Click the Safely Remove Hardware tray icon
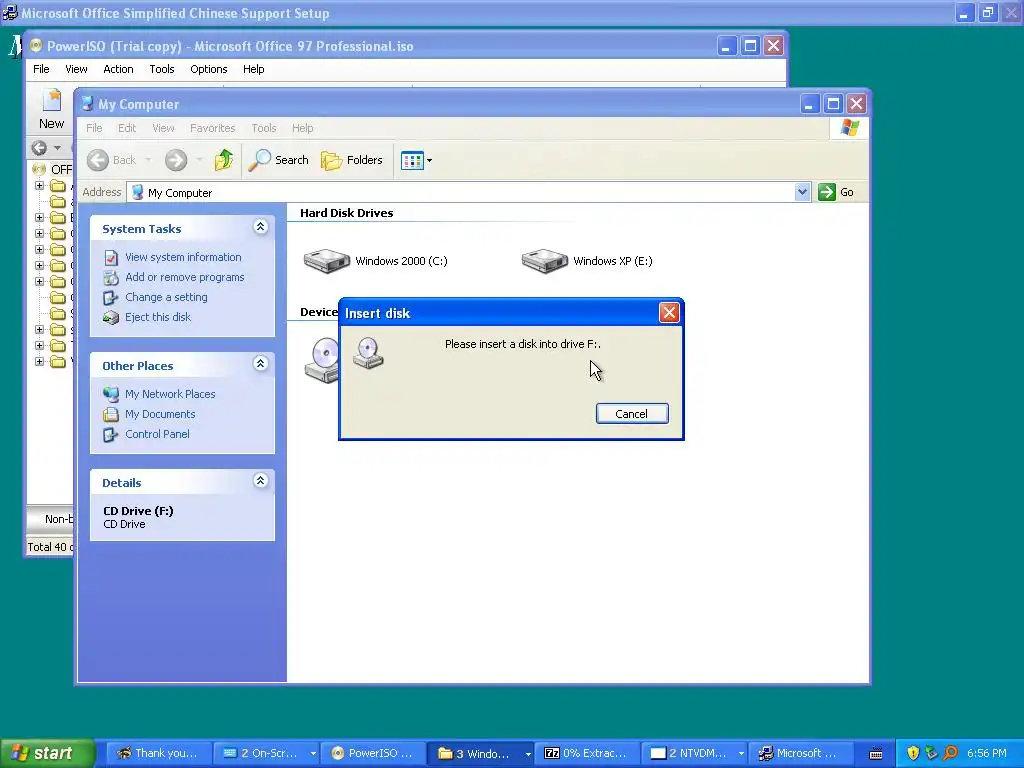This screenshot has width=1024, height=768. [x=931, y=753]
